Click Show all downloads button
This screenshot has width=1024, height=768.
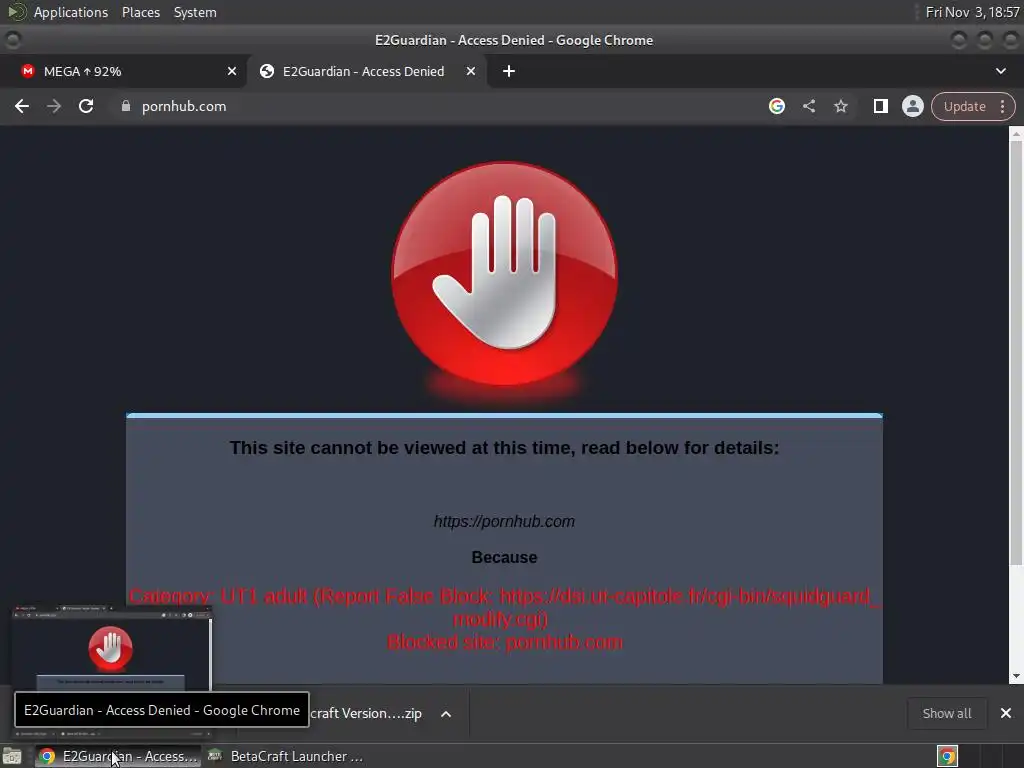click(946, 714)
